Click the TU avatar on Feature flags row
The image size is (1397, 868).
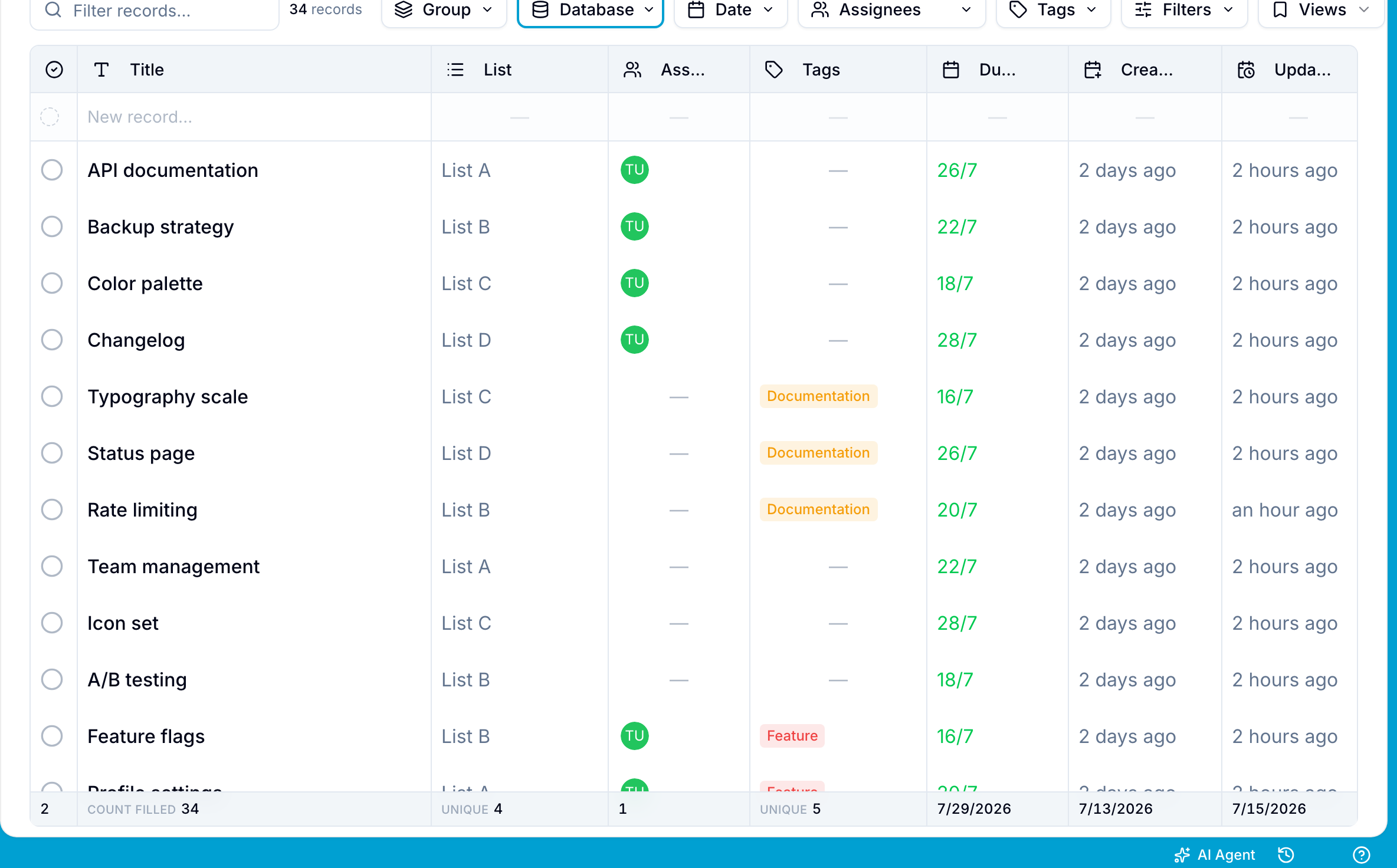634,736
